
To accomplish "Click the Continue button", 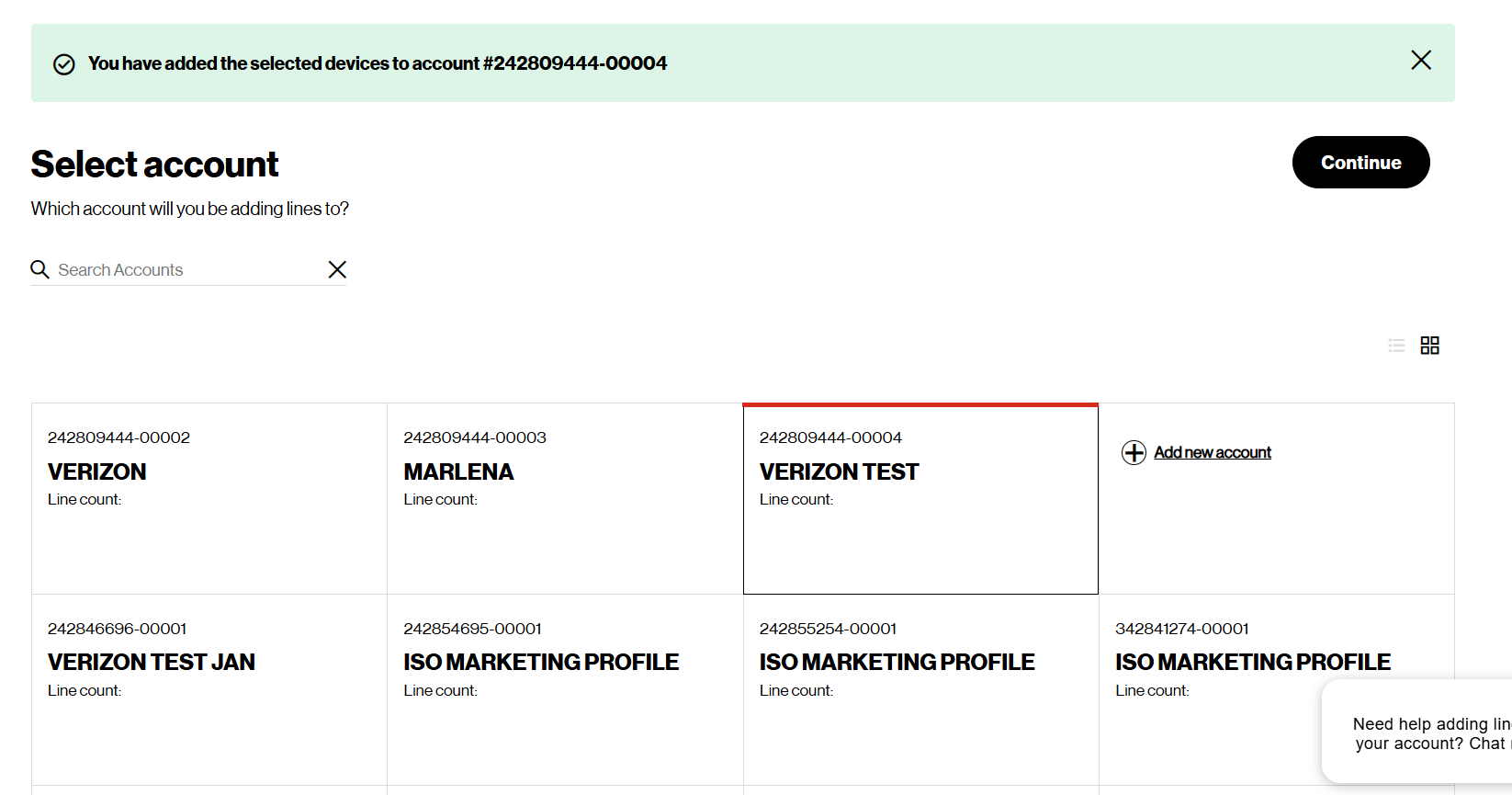I will (1360, 163).
